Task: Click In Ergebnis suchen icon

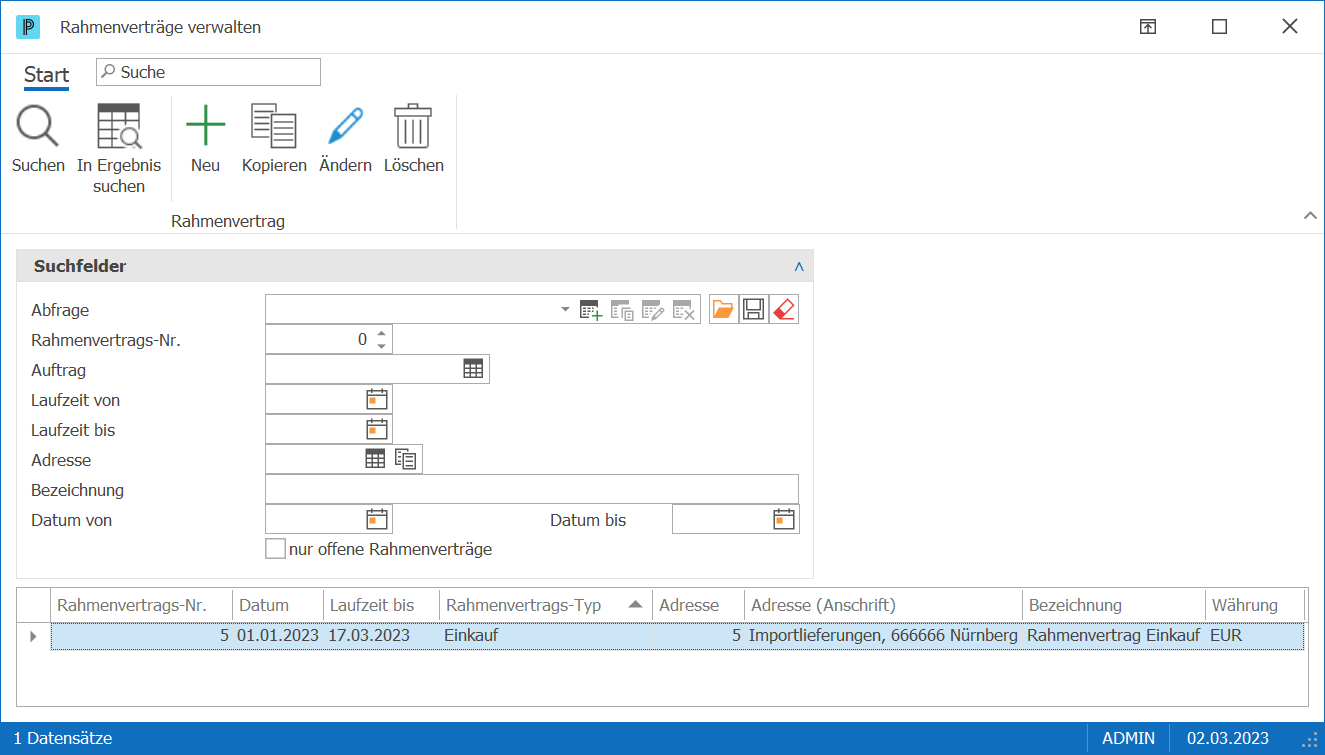Action: pos(119,127)
